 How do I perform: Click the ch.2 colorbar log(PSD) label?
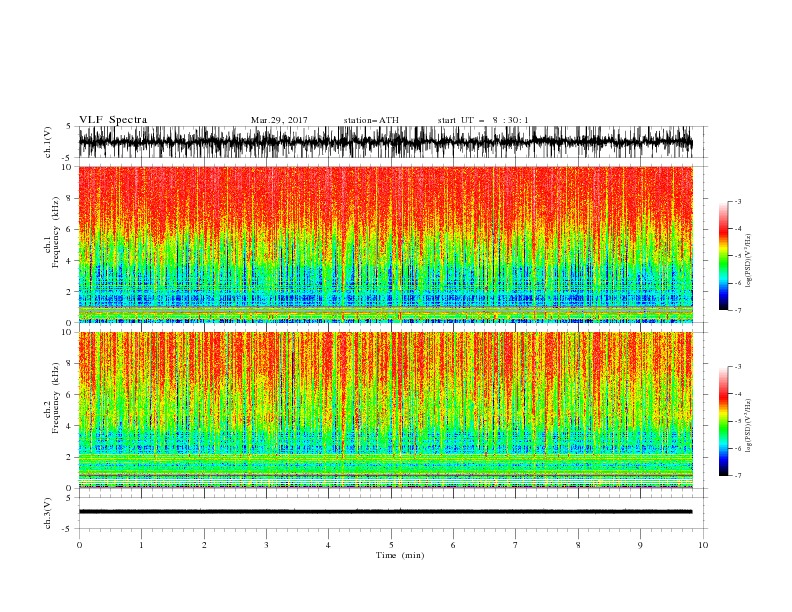pos(749,426)
